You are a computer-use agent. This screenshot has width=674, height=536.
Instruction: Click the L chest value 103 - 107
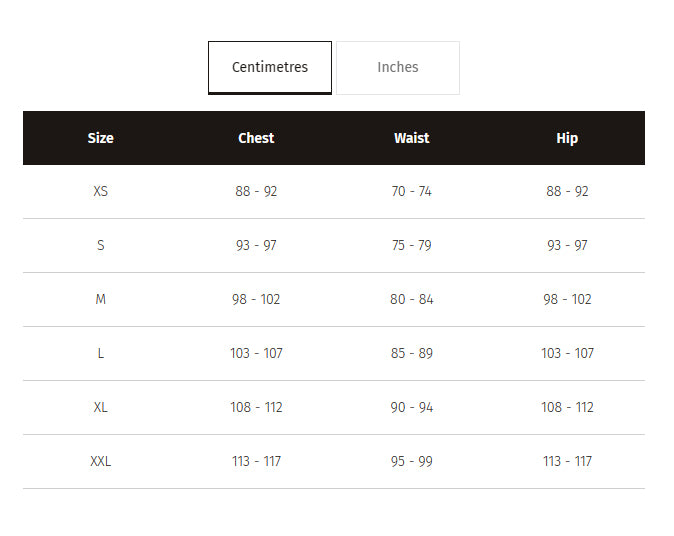256,353
